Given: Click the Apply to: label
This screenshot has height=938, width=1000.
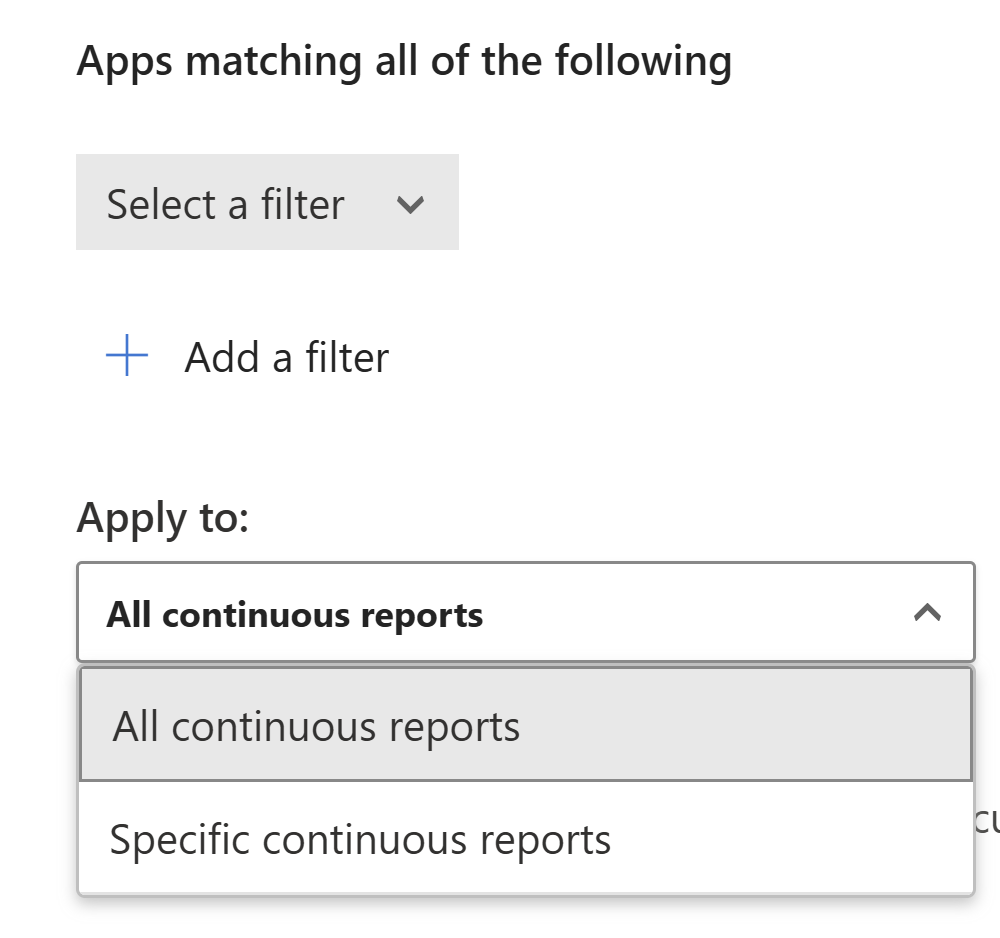Looking at the screenshot, I should tap(162, 518).
